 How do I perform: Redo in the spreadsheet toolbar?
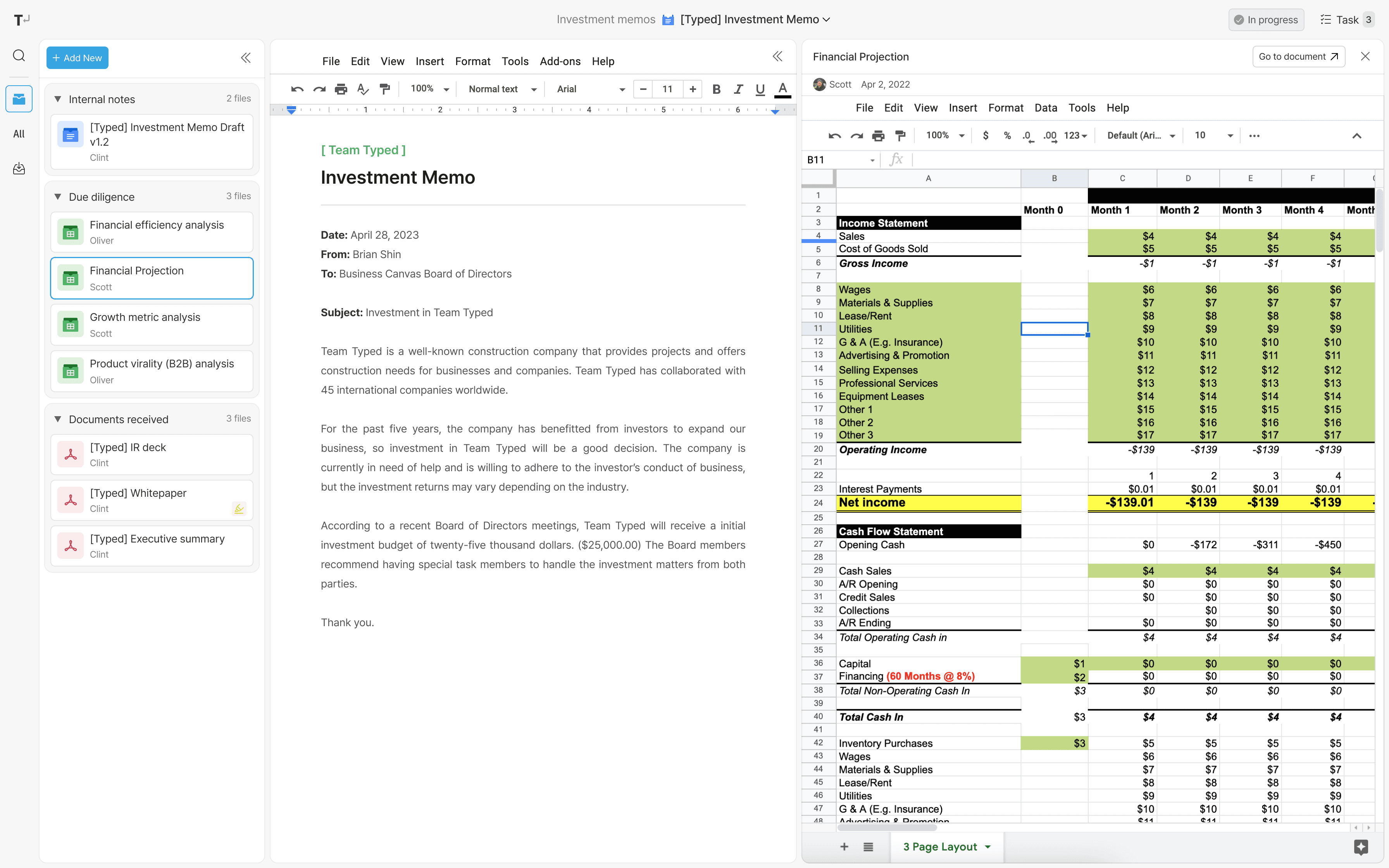click(856, 136)
